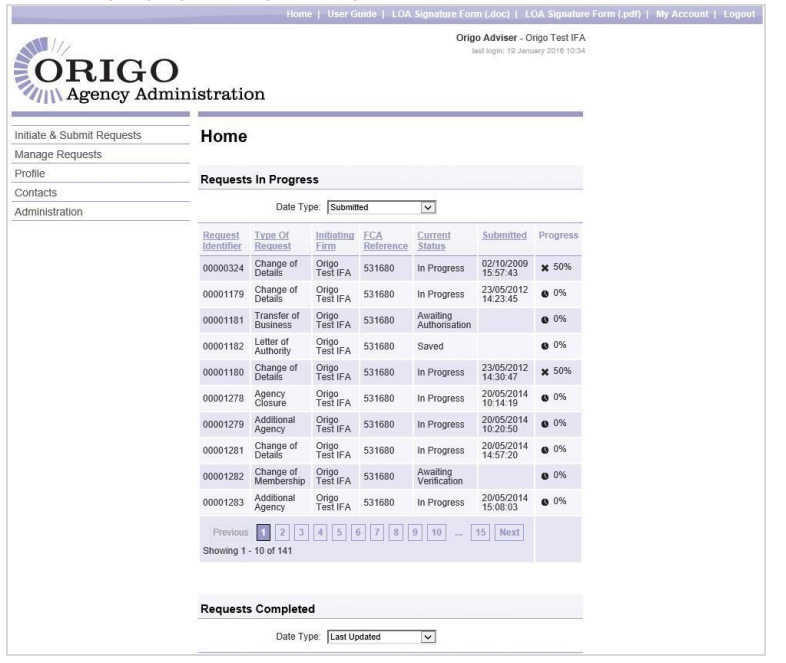
Task: Open the Requests In Progress Date Type dropdown
Action: 381,207
